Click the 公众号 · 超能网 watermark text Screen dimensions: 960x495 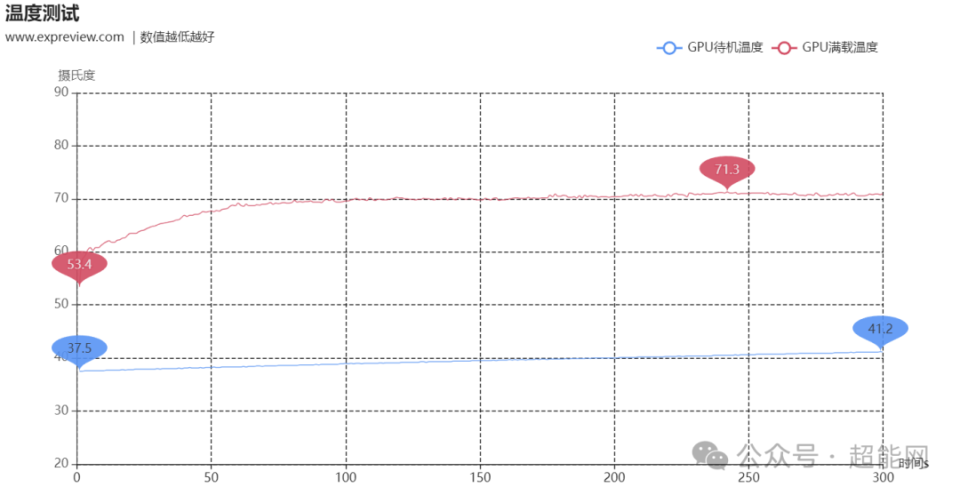pyautogui.click(x=833, y=455)
